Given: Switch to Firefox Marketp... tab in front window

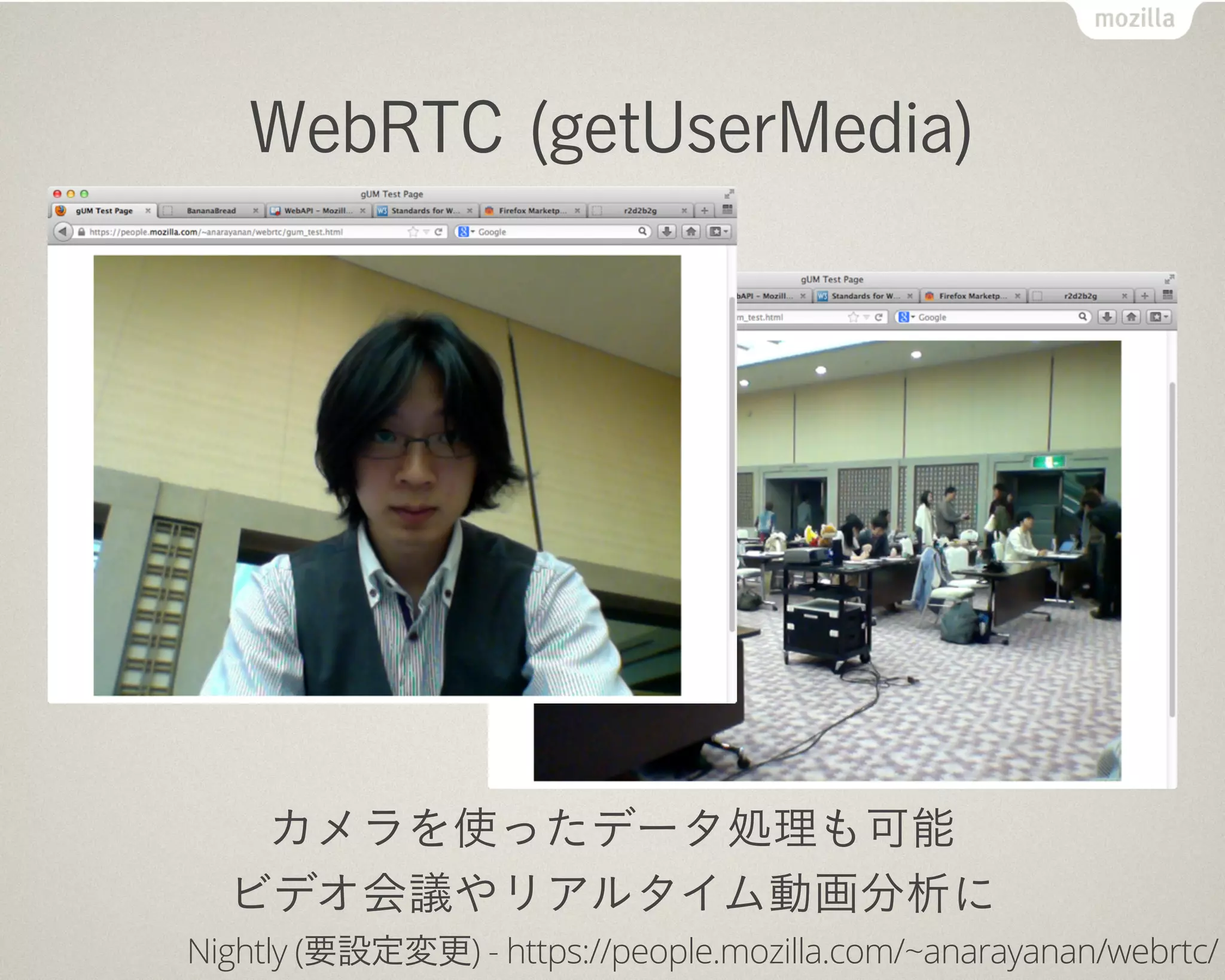Looking at the screenshot, I should [532, 211].
